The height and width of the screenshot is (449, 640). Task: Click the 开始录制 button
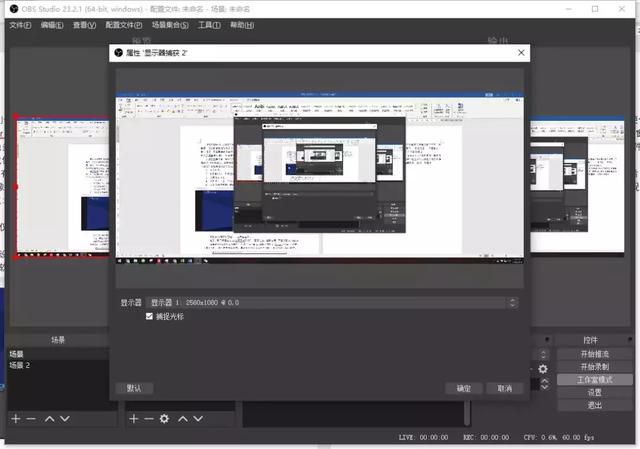coord(594,367)
